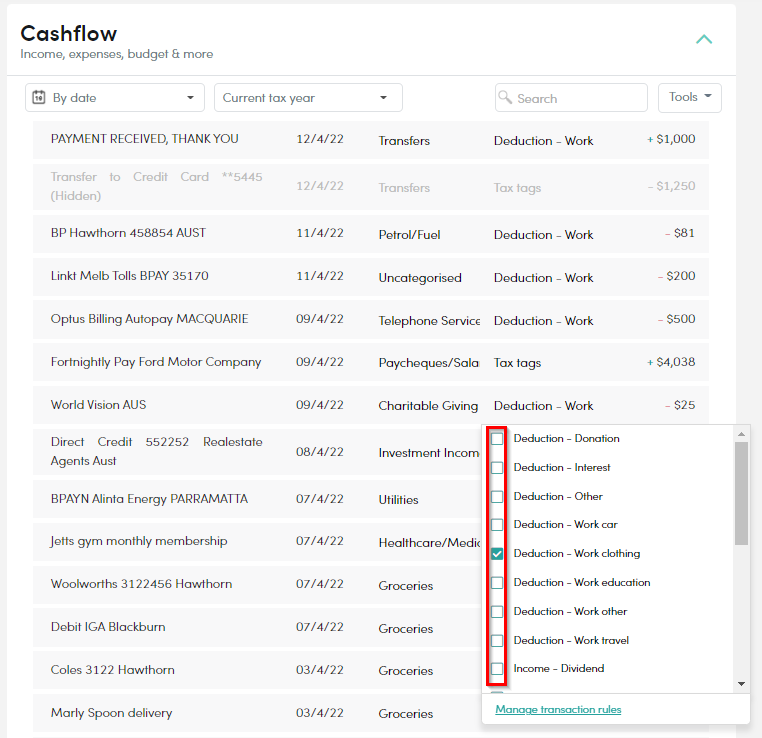Change Telephone Services category on Optus row
762x738 pixels.
tap(429, 321)
